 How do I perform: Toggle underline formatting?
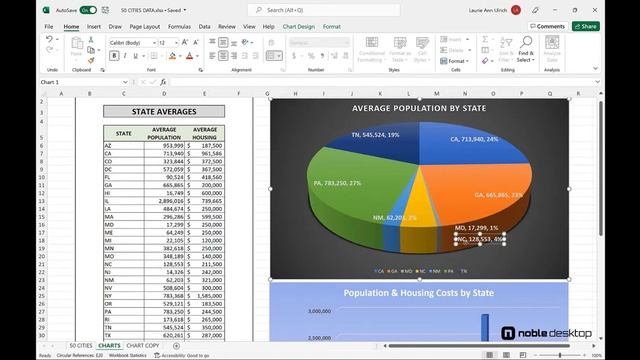click(x=135, y=56)
